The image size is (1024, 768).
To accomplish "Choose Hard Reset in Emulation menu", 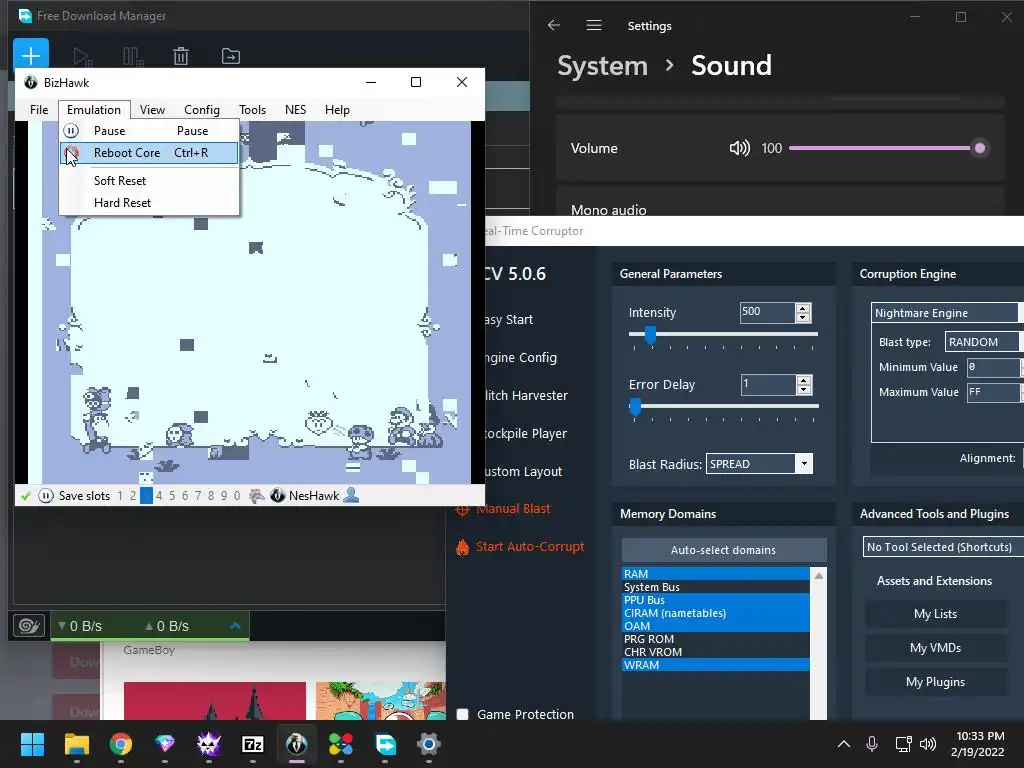I will point(150,203).
